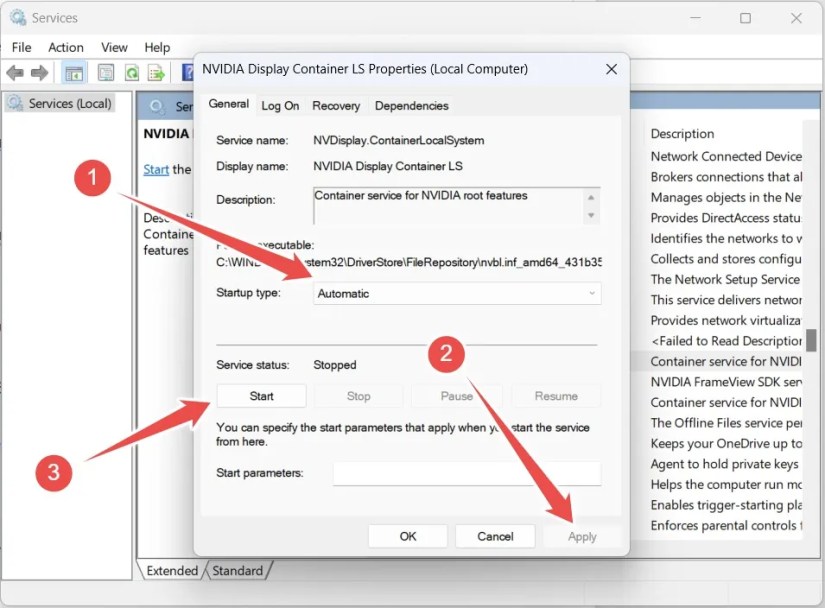Close the NVIDIA properties dialog
825x608 pixels.
tap(611, 69)
